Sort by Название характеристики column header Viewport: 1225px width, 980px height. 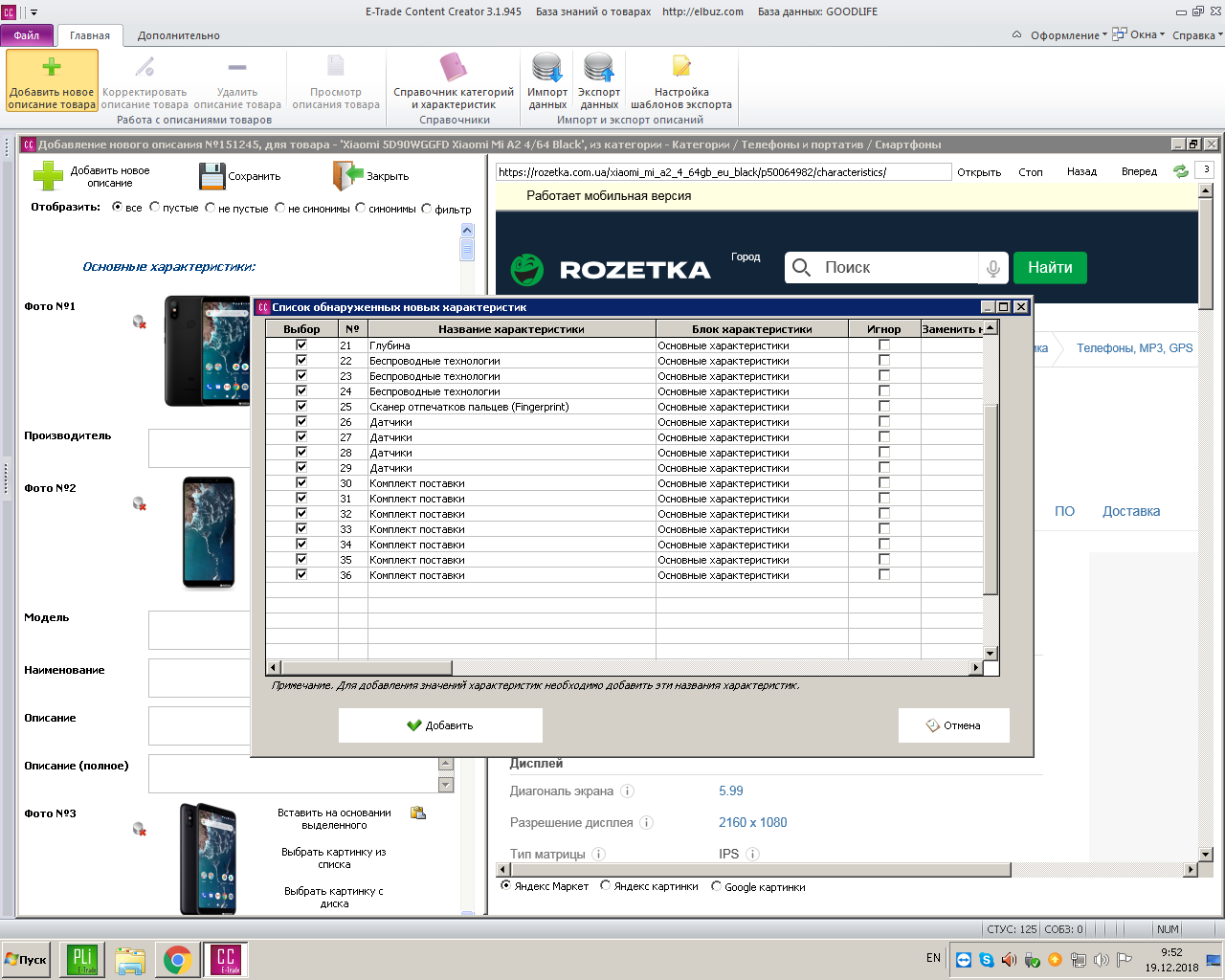click(x=511, y=328)
